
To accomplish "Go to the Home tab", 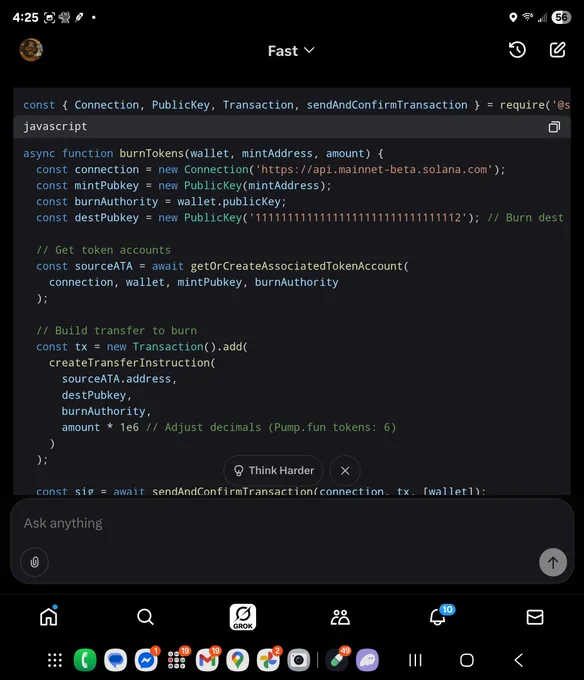I will point(49,616).
